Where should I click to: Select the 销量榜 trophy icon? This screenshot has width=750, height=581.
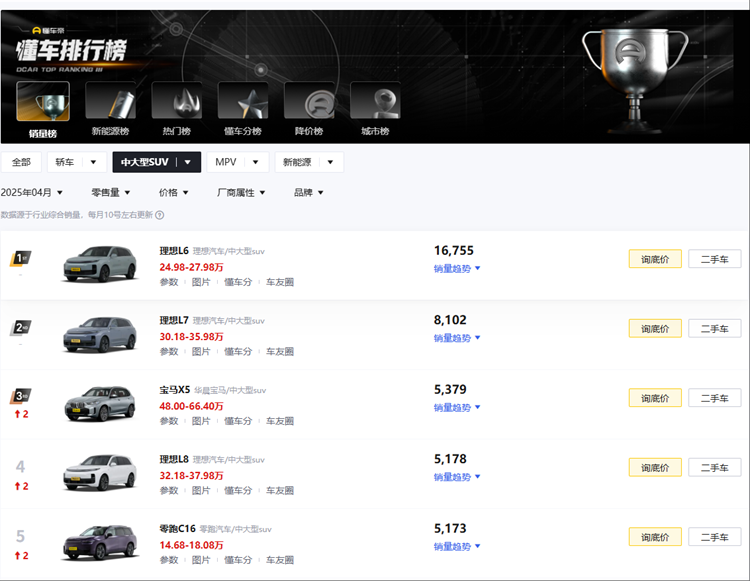(x=43, y=101)
